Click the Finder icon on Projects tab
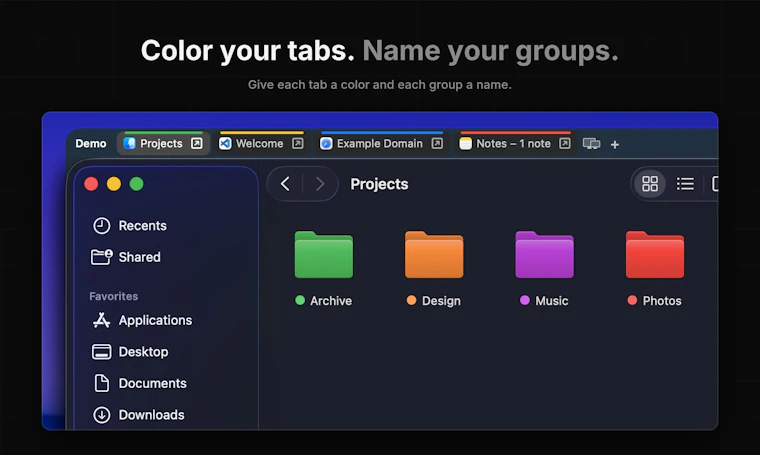 (x=129, y=143)
